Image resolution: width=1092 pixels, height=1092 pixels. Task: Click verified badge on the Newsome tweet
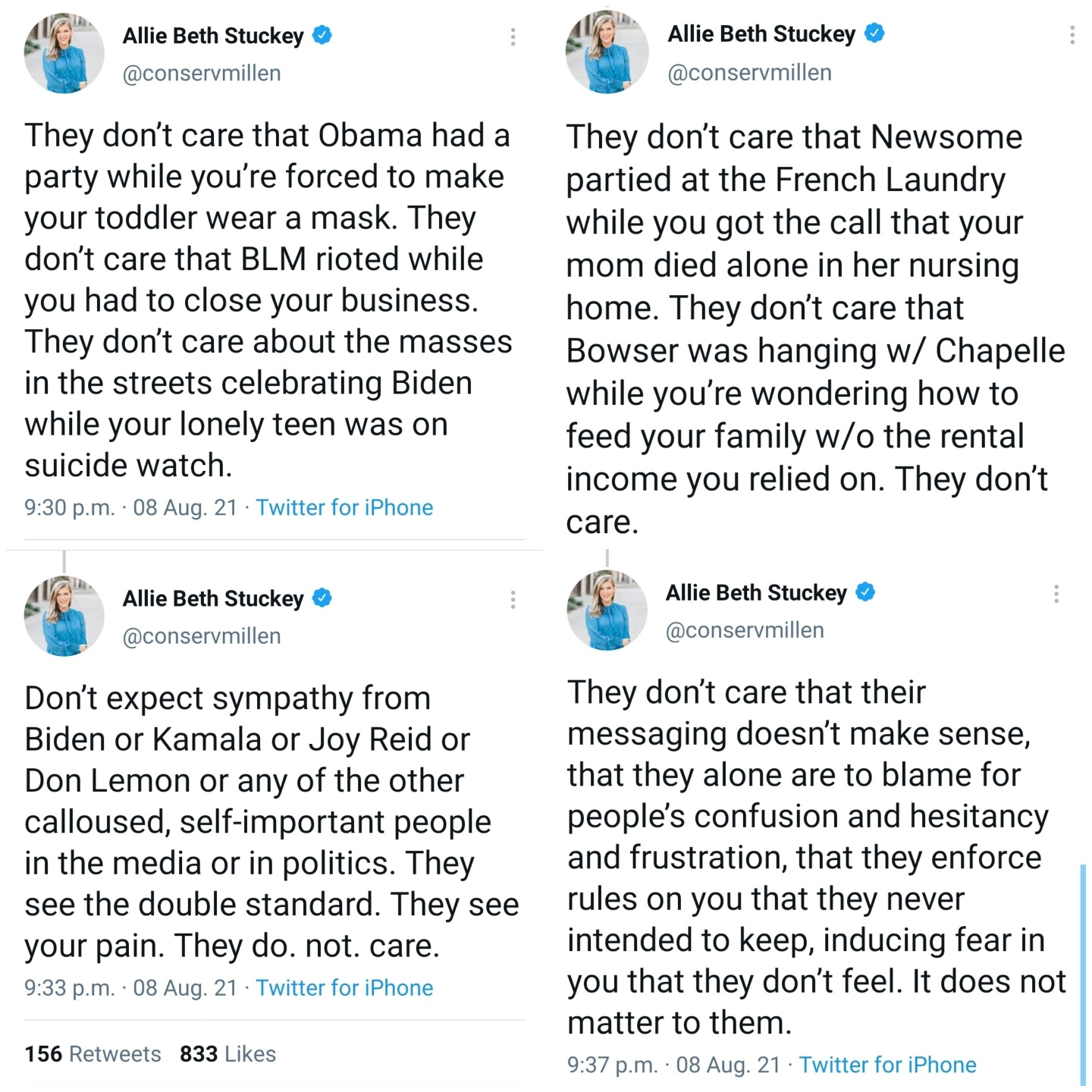[874, 33]
